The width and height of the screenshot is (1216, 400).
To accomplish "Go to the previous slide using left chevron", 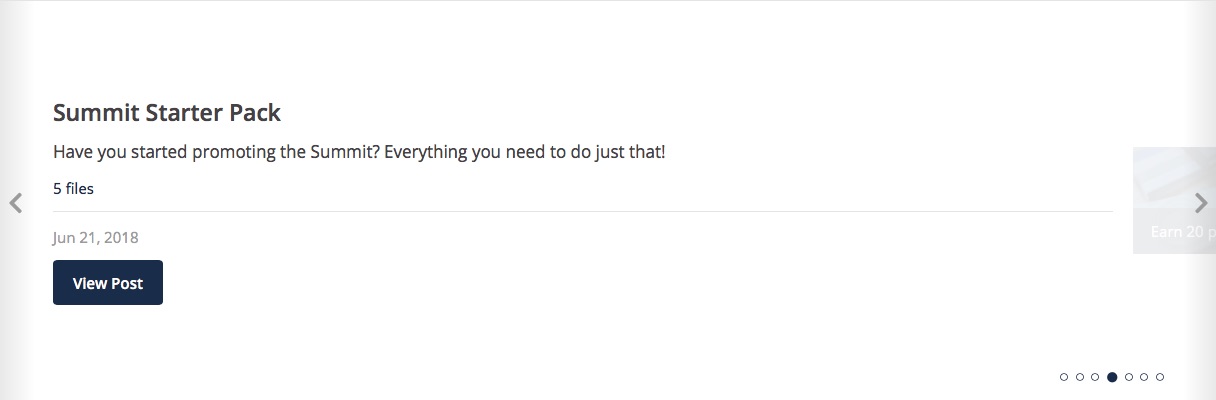I will click(x=15, y=203).
